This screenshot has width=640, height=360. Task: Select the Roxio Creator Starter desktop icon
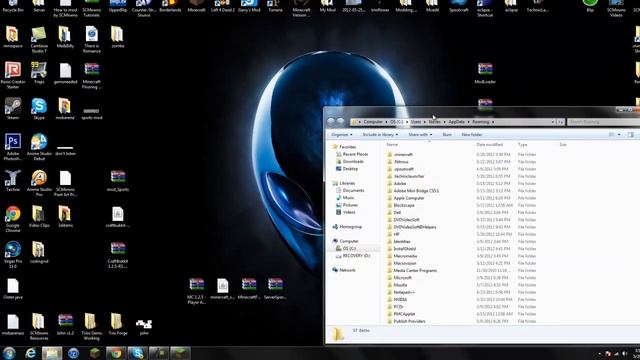[13, 76]
